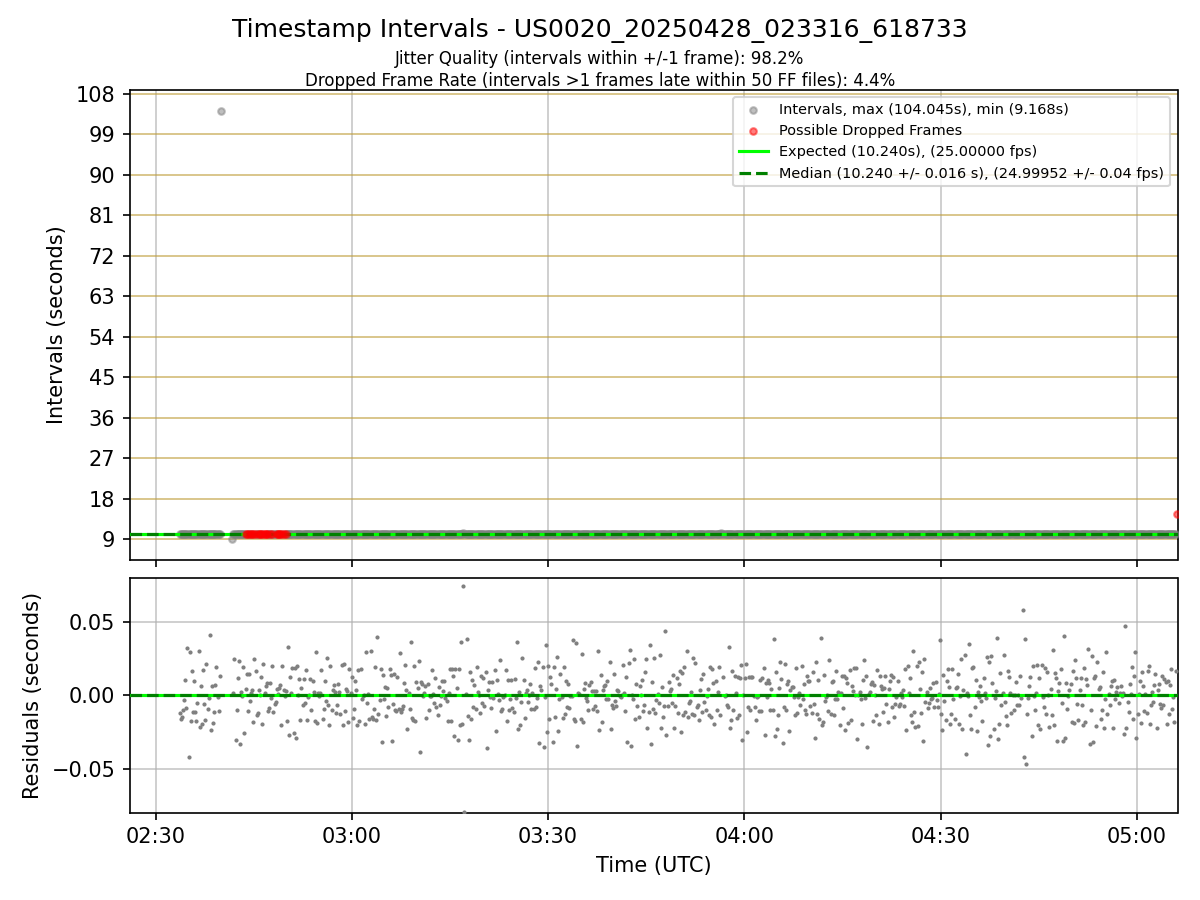Click the '04:00' x-axis tick label
This screenshot has height=900, width=1200.
(744, 835)
